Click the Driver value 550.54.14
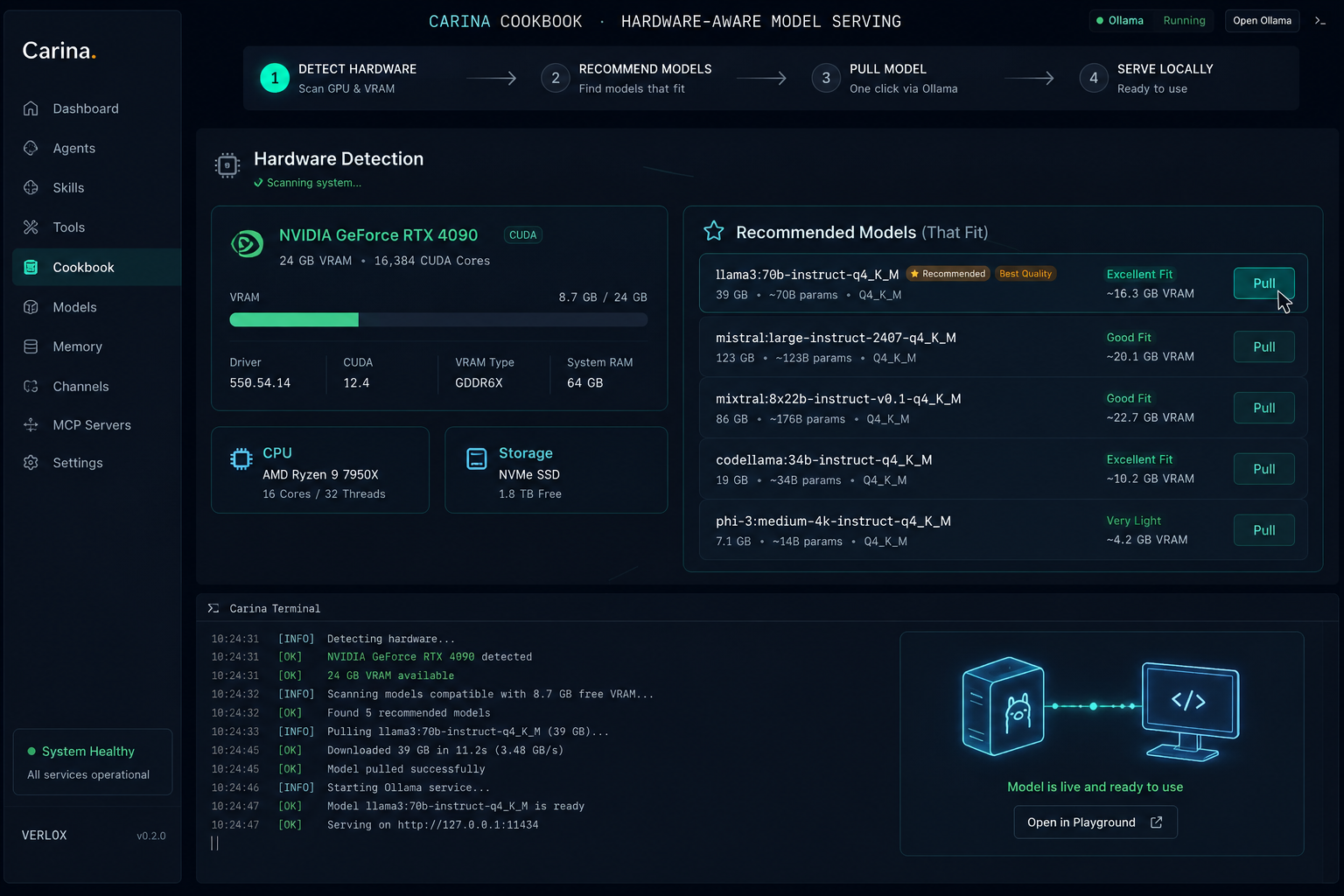Screen dimensions: 1344x896 pyautogui.click(x=260, y=383)
